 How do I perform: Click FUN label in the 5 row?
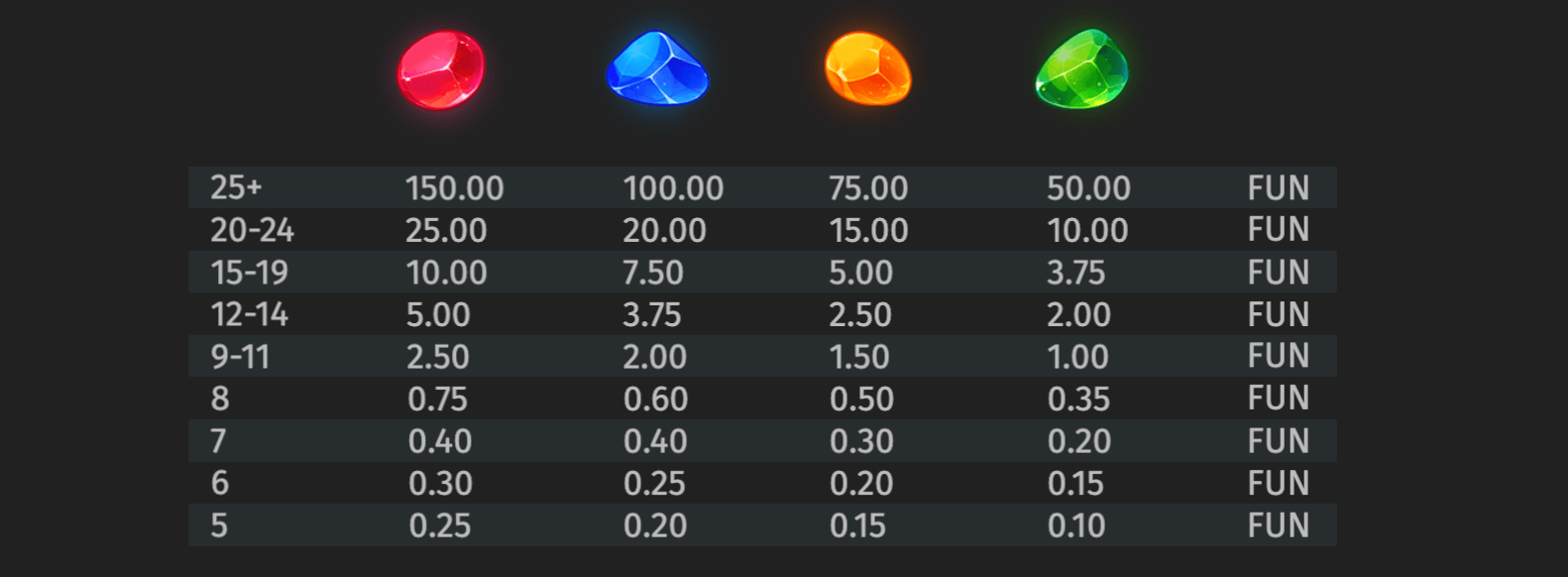click(1279, 525)
